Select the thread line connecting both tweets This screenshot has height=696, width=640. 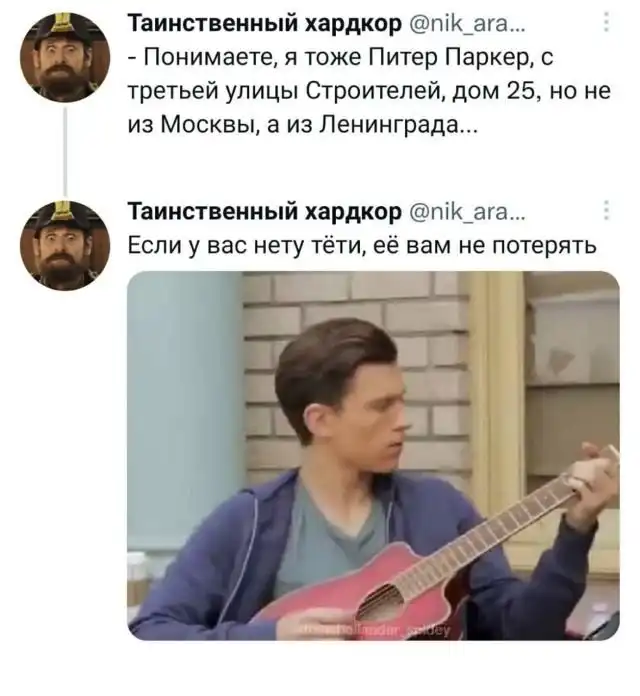click(65, 151)
